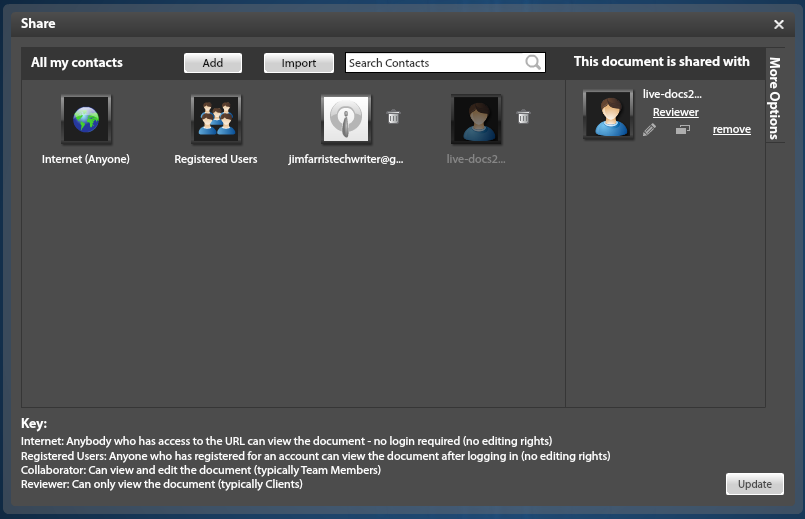The image size is (805, 519).
Task: Click the greyed live-docs2 contact avatar
Action: coord(476,120)
